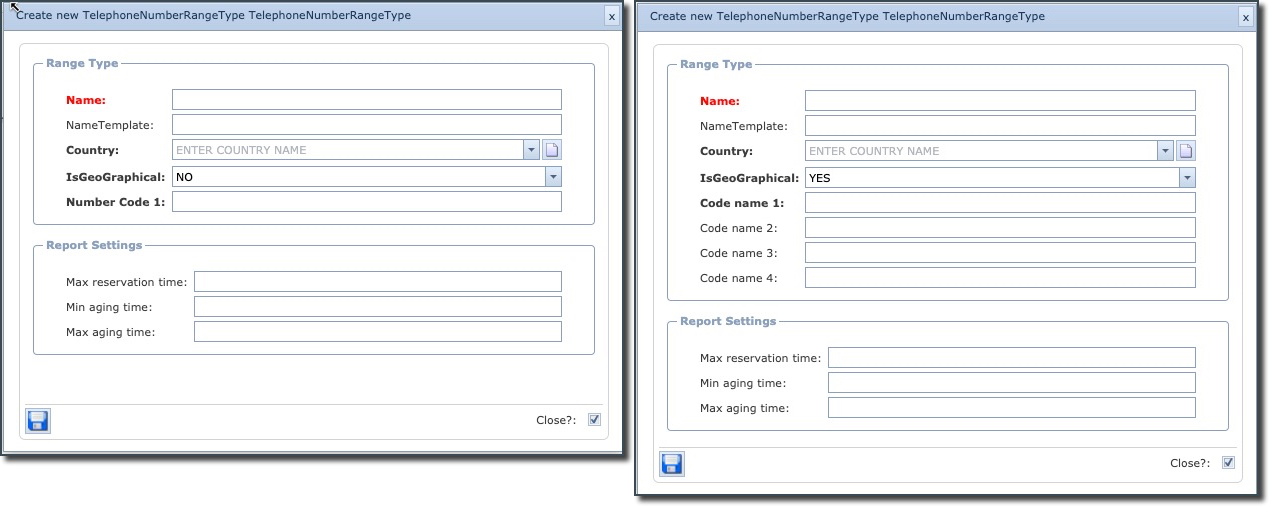Click the save disk icon in right dialog

pos(672,464)
